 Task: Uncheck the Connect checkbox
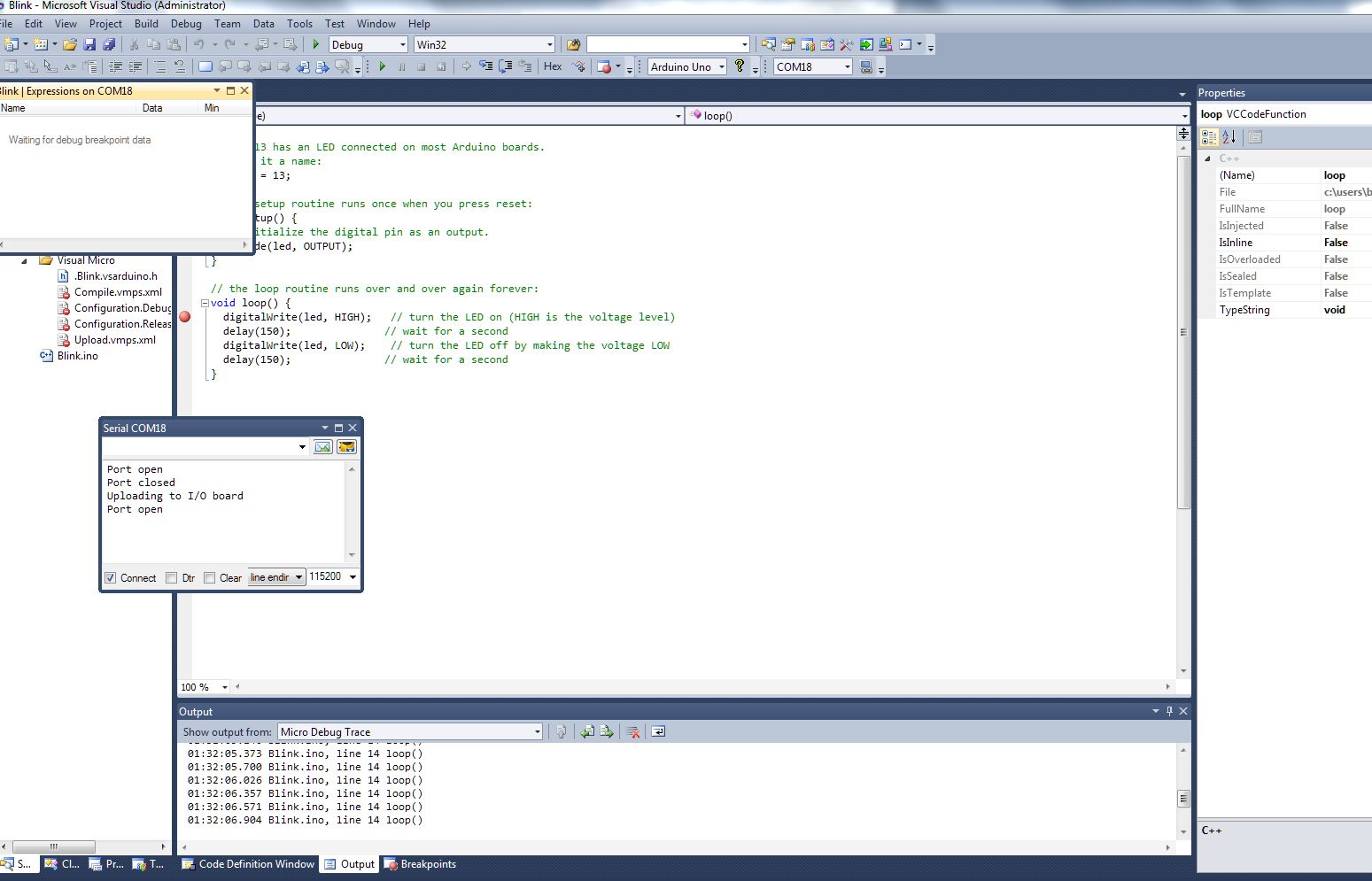(111, 578)
